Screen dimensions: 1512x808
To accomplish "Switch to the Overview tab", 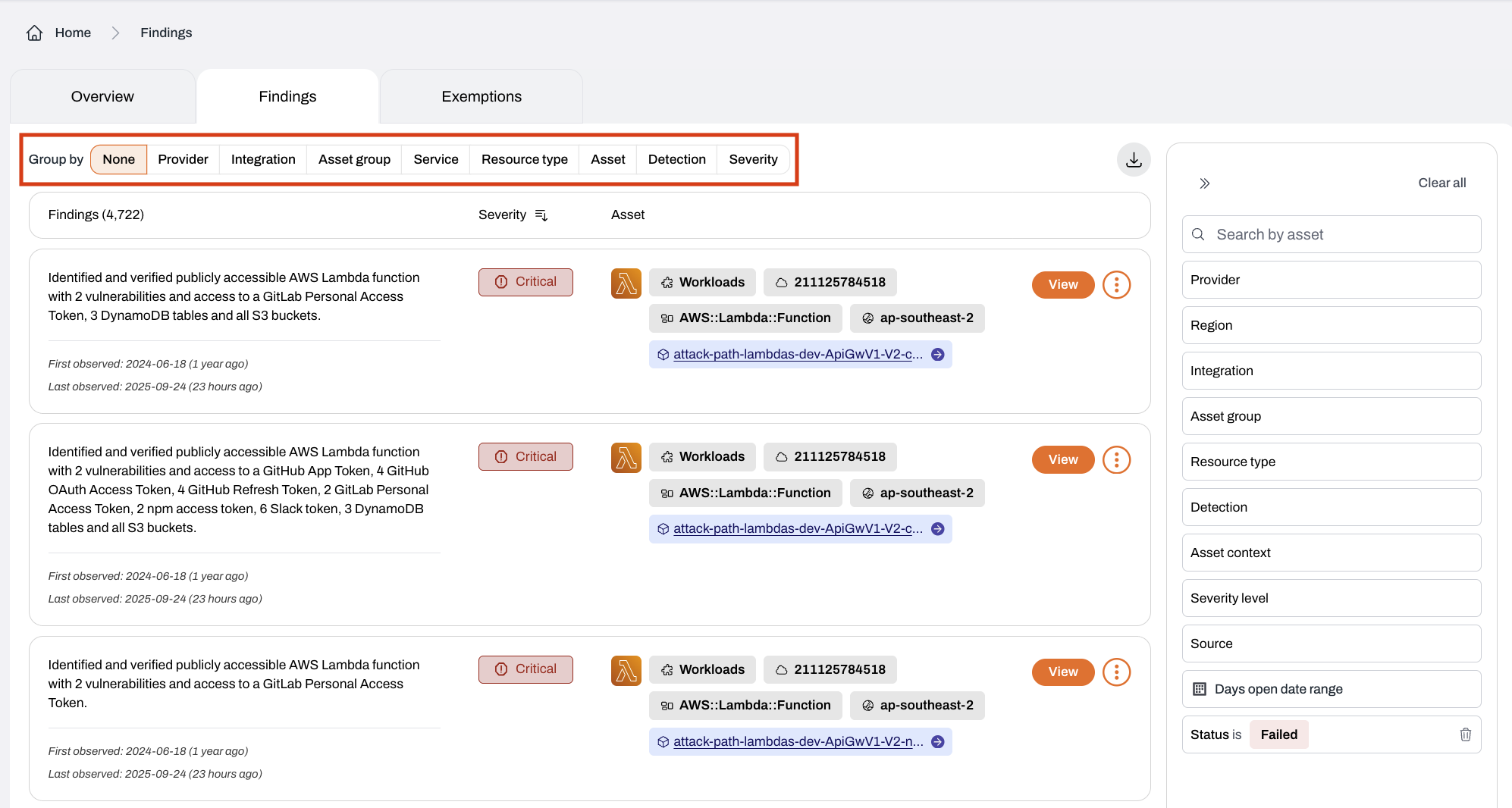I will point(102,96).
